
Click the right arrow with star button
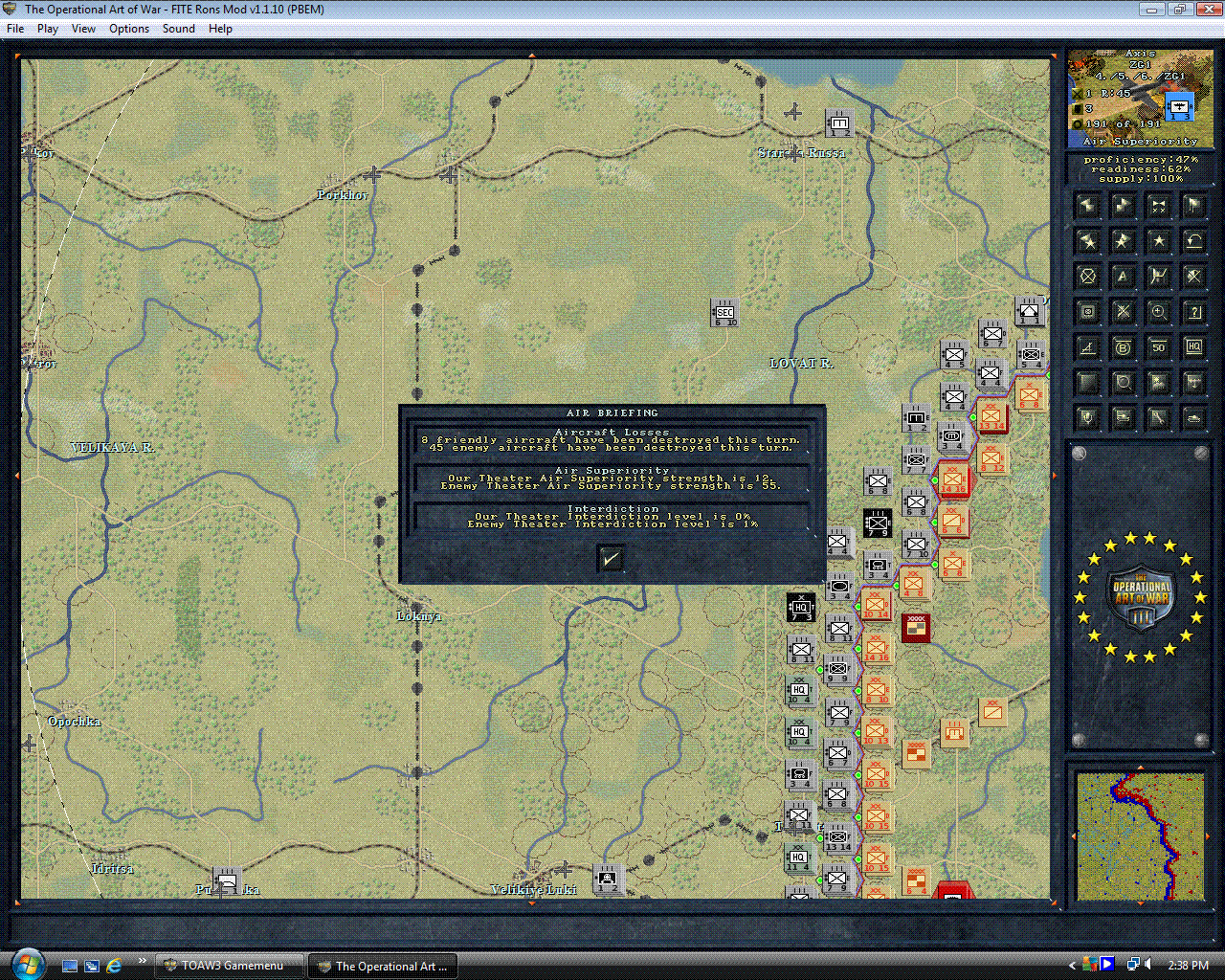click(1123, 241)
